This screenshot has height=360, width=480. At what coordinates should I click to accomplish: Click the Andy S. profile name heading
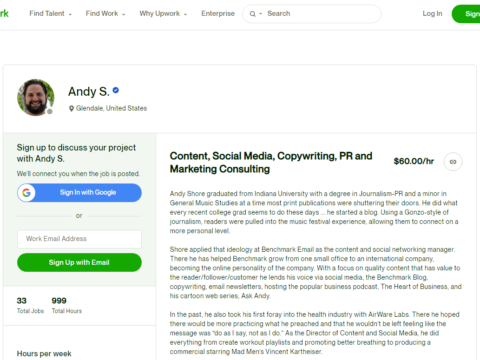pyautogui.click(x=89, y=91)
